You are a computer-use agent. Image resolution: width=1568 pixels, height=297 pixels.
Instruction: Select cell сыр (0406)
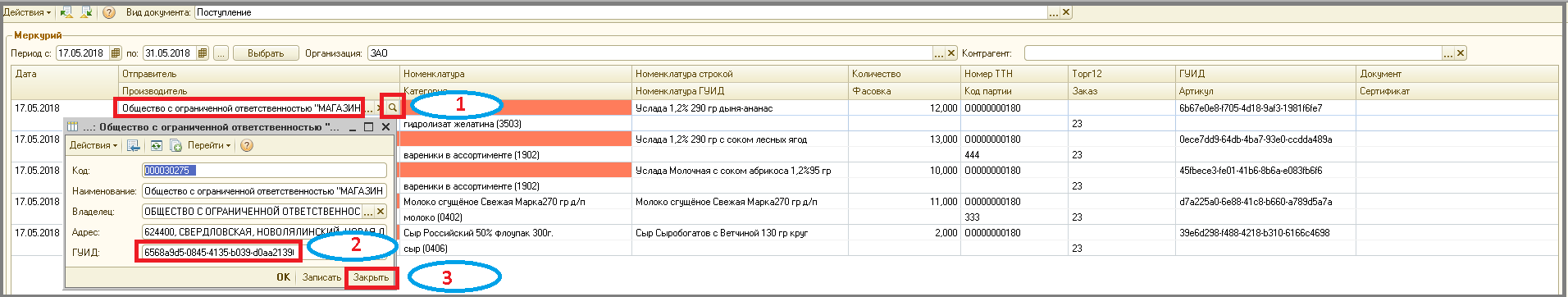coord(516,249)
